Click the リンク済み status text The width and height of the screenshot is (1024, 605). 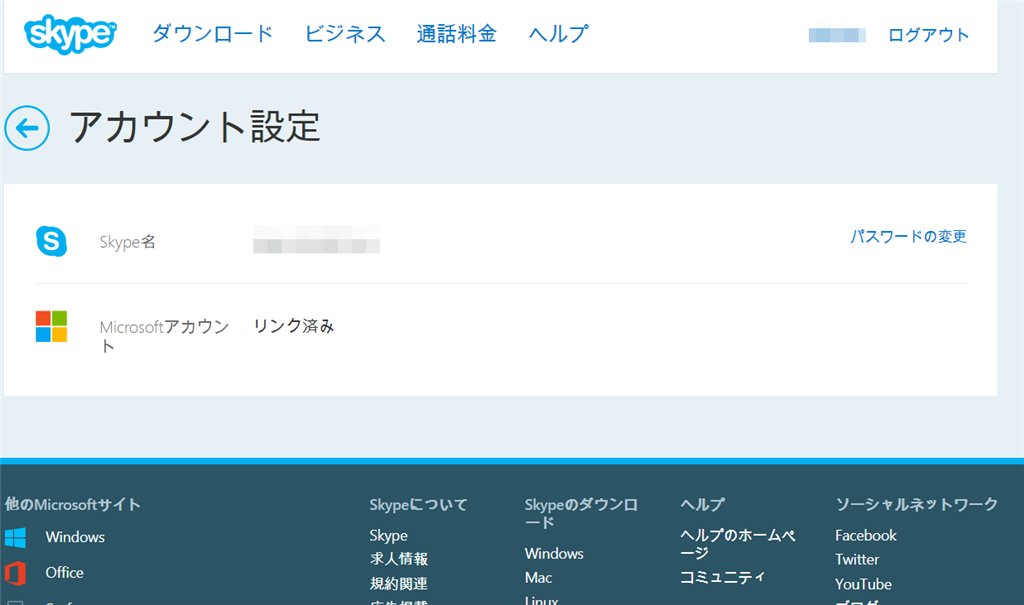click(x=294, y=326)
